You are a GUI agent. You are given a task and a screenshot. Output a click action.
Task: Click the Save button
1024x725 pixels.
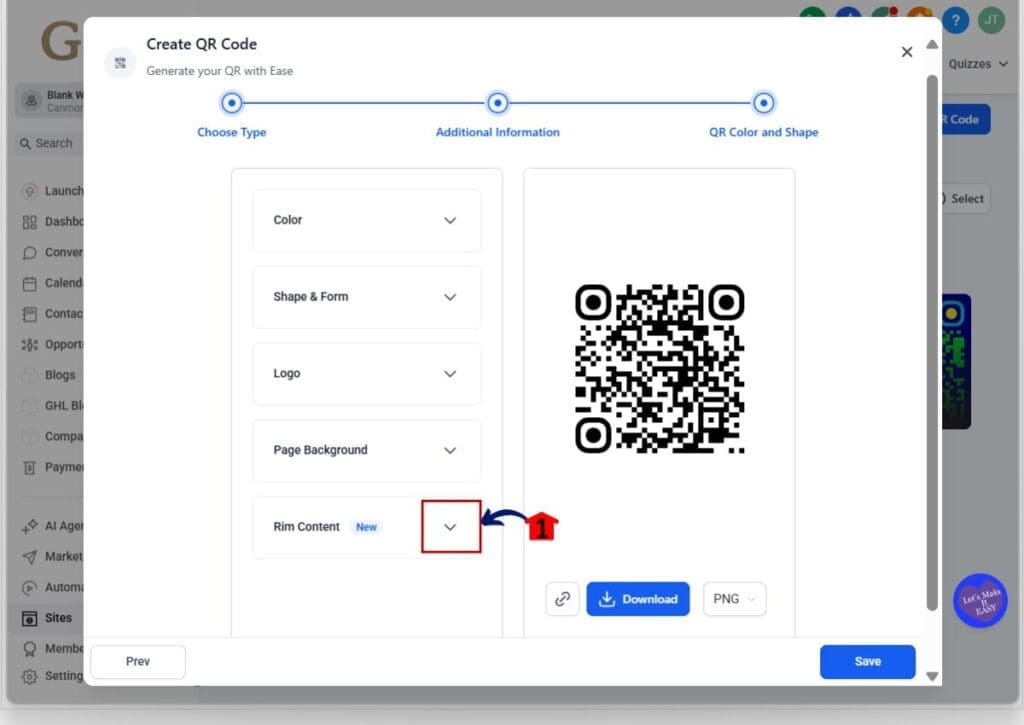pos(867,661)
